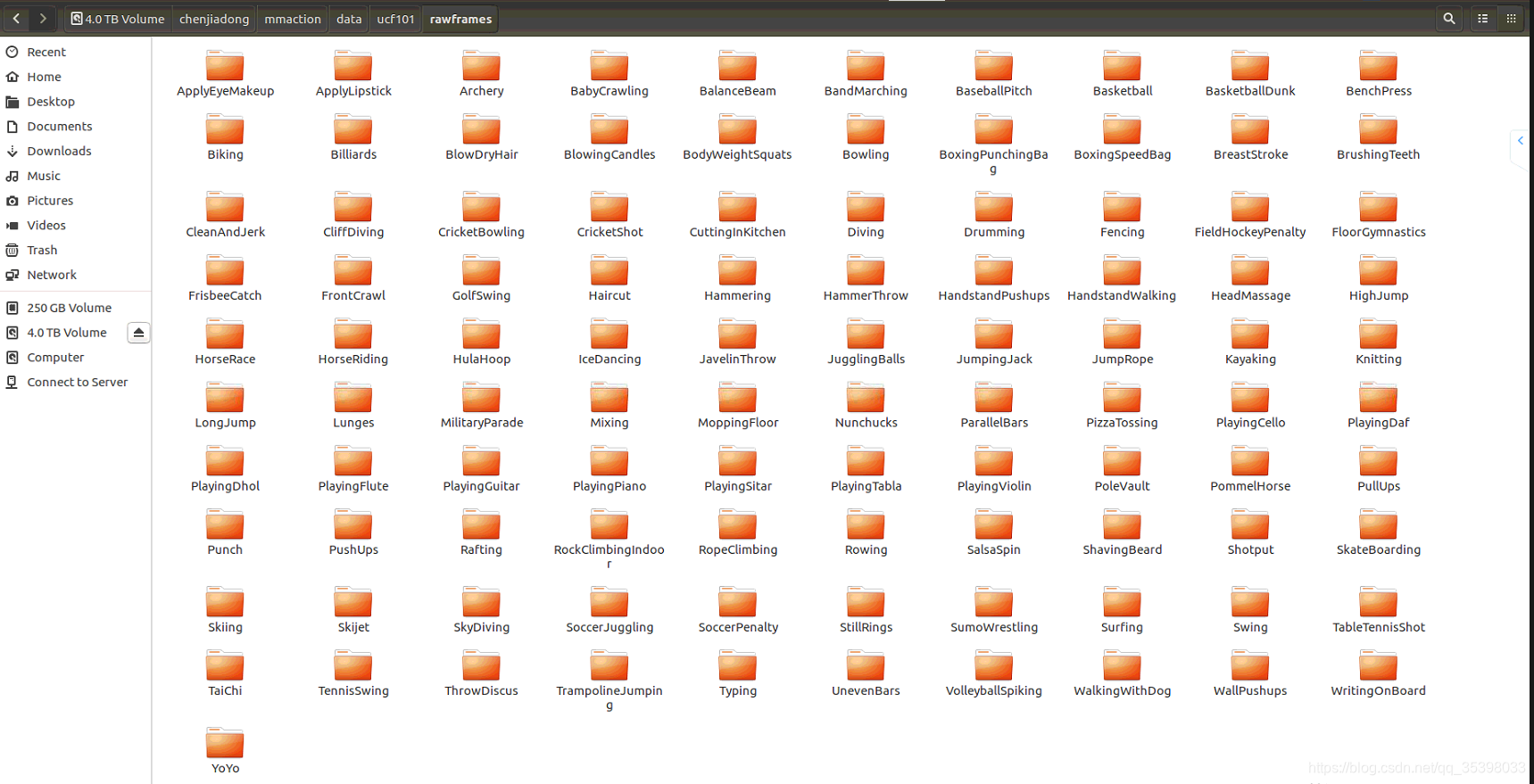Go to ucf101 path segment
The width and height of the screenshot is (1534, 784).
[395, 19]
